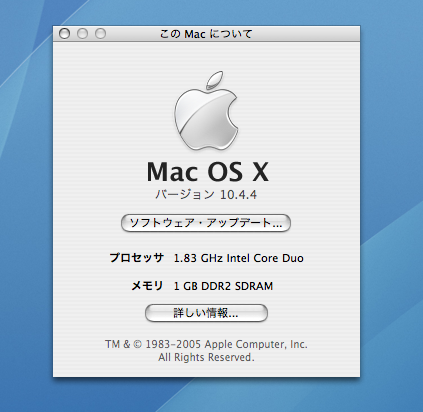The image size is (423, 412).
Task: Click the プロセッサ label
Action: click(x=137, y=258)
